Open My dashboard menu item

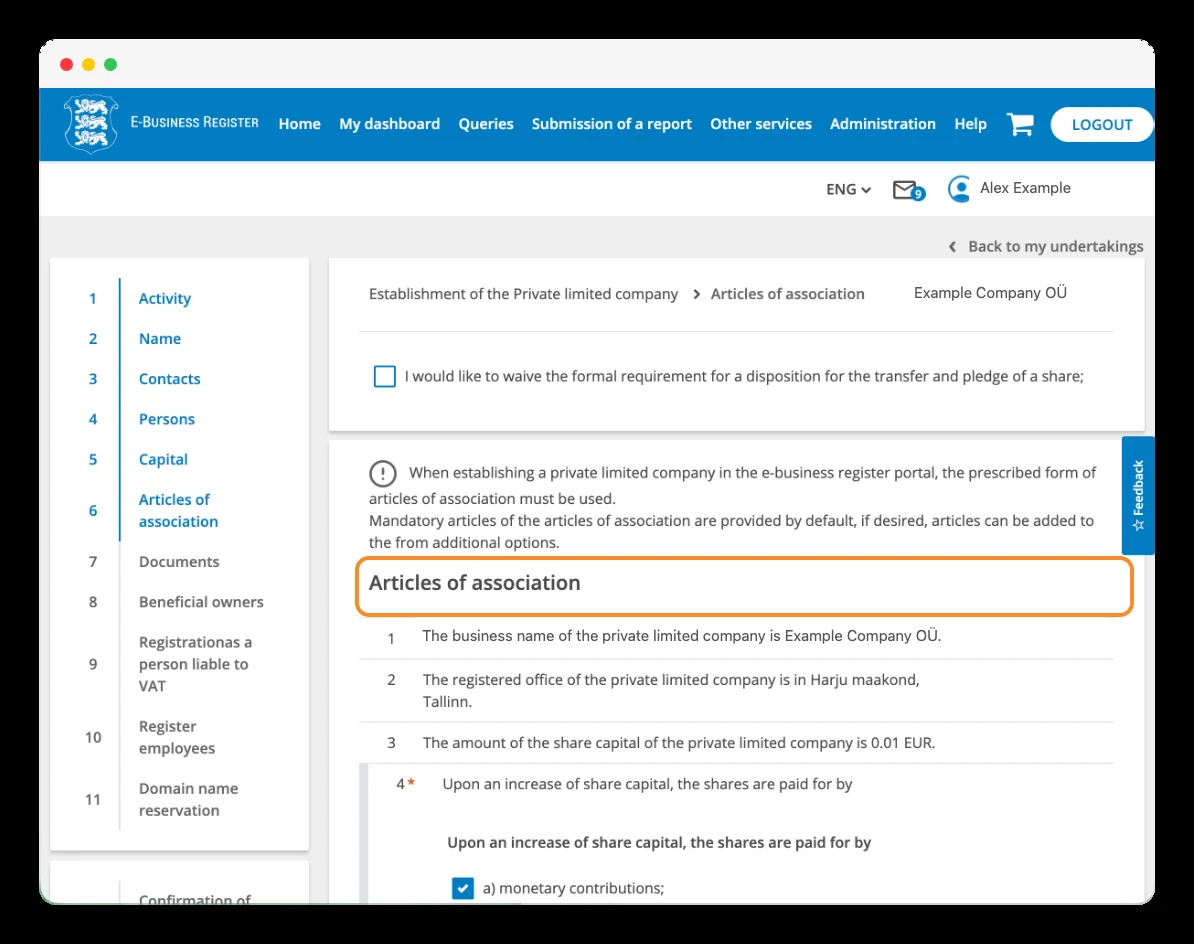point(389,123)
